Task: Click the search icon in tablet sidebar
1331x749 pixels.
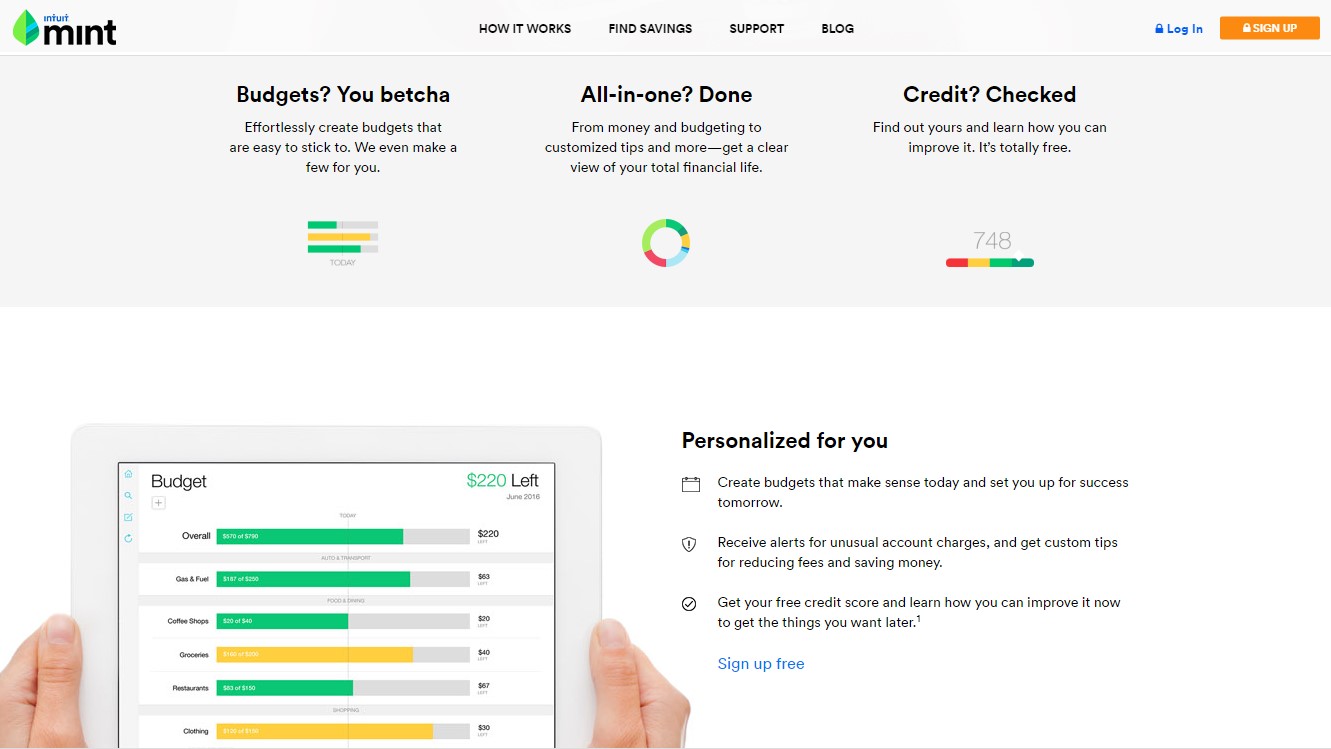Action: (x=128, y=496)
